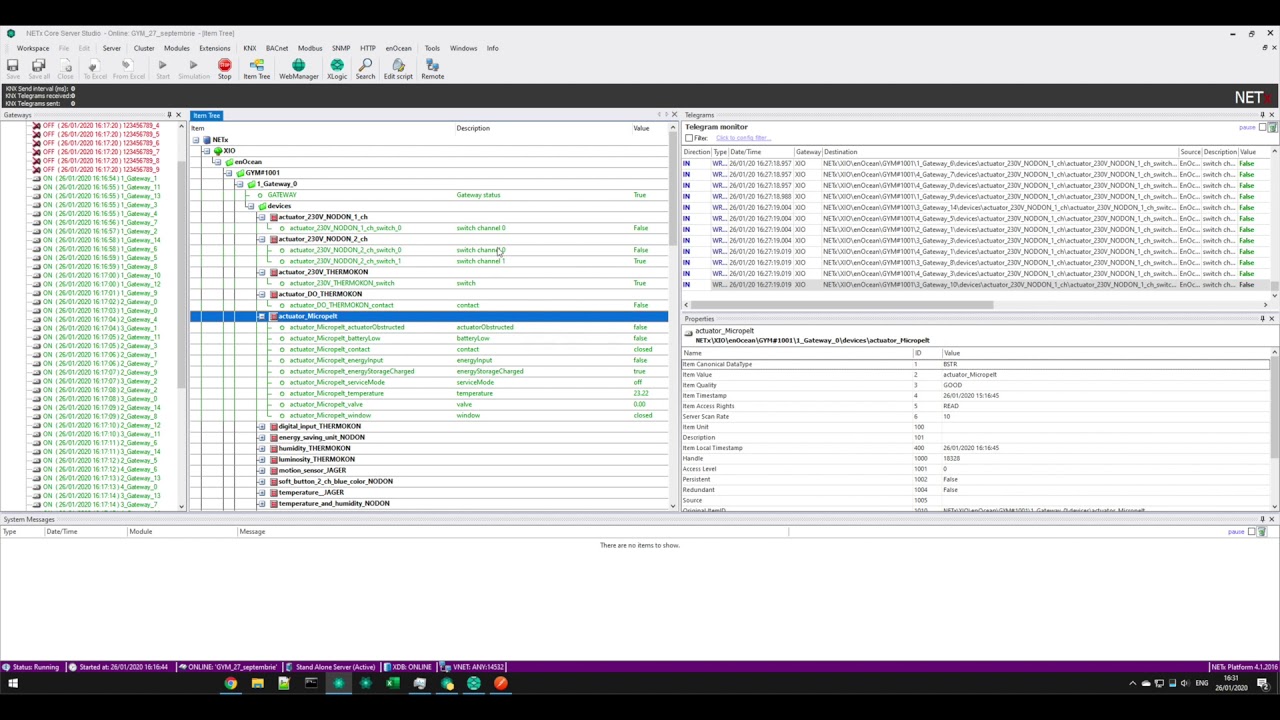Close the Gateways panel

pos(179,115)
